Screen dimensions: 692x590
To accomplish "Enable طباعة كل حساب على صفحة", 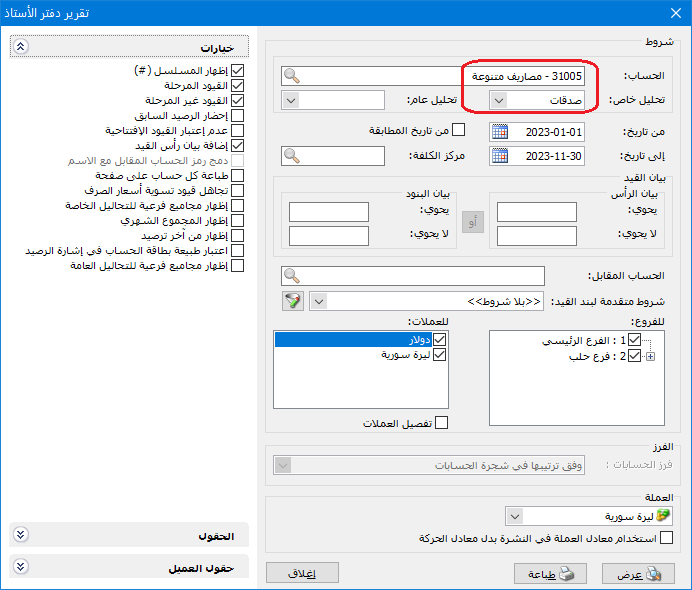I will point(237,176).
